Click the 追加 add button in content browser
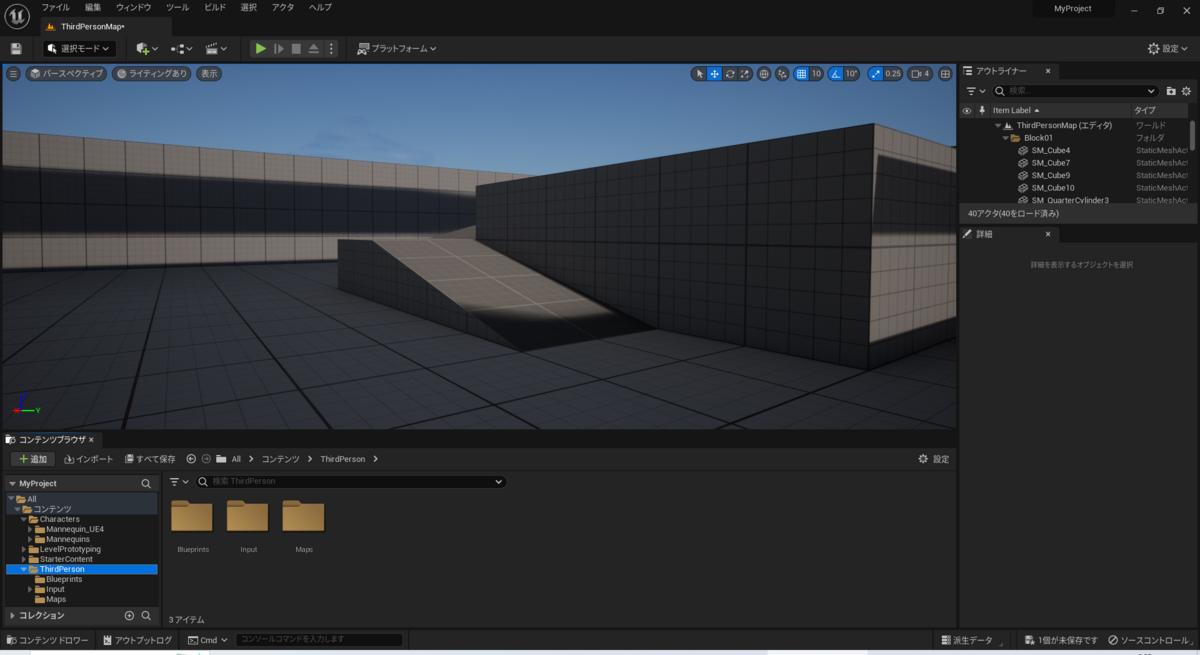 click(33, 459)
